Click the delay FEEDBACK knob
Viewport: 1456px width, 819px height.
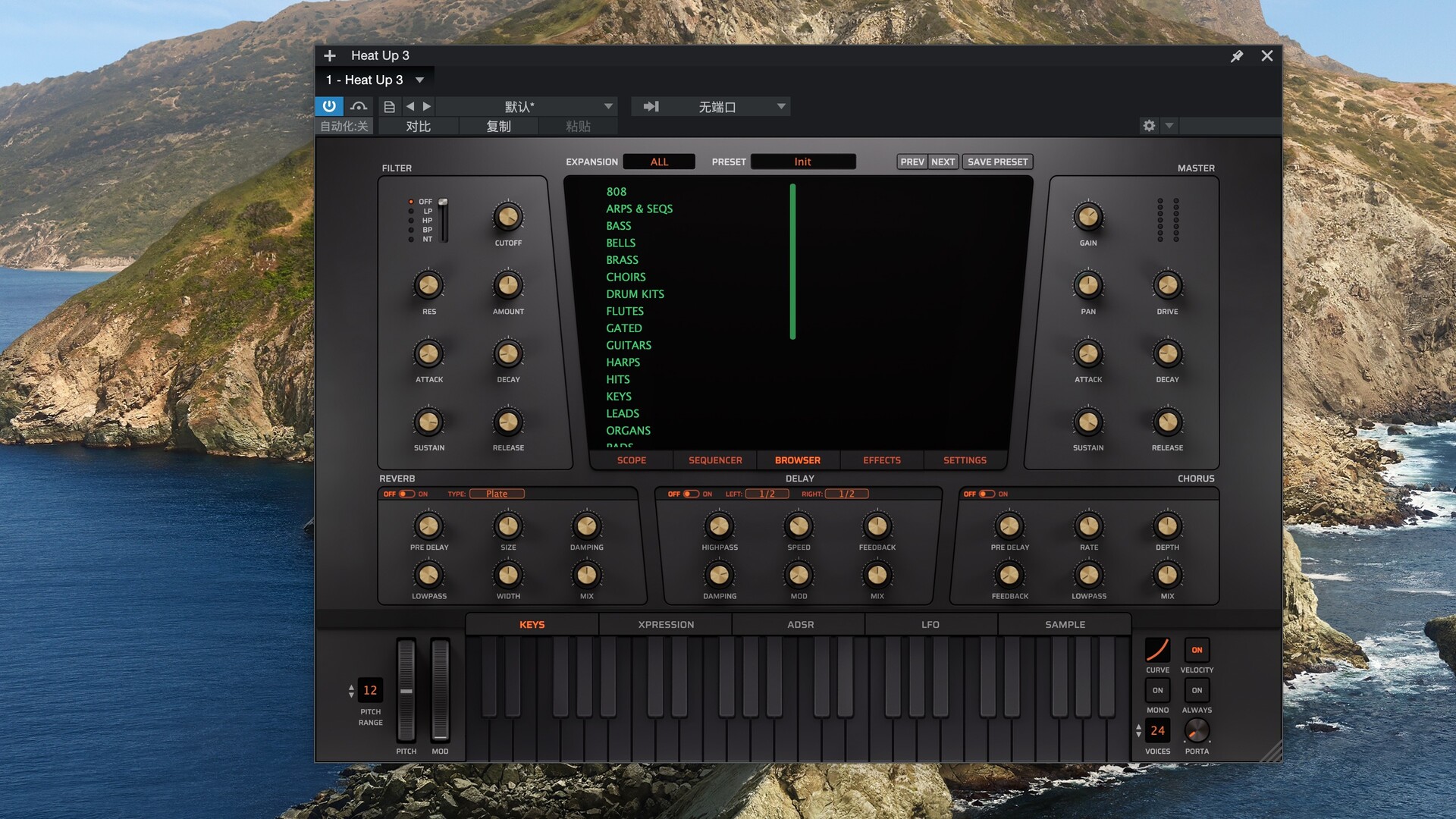coord(877,526)
